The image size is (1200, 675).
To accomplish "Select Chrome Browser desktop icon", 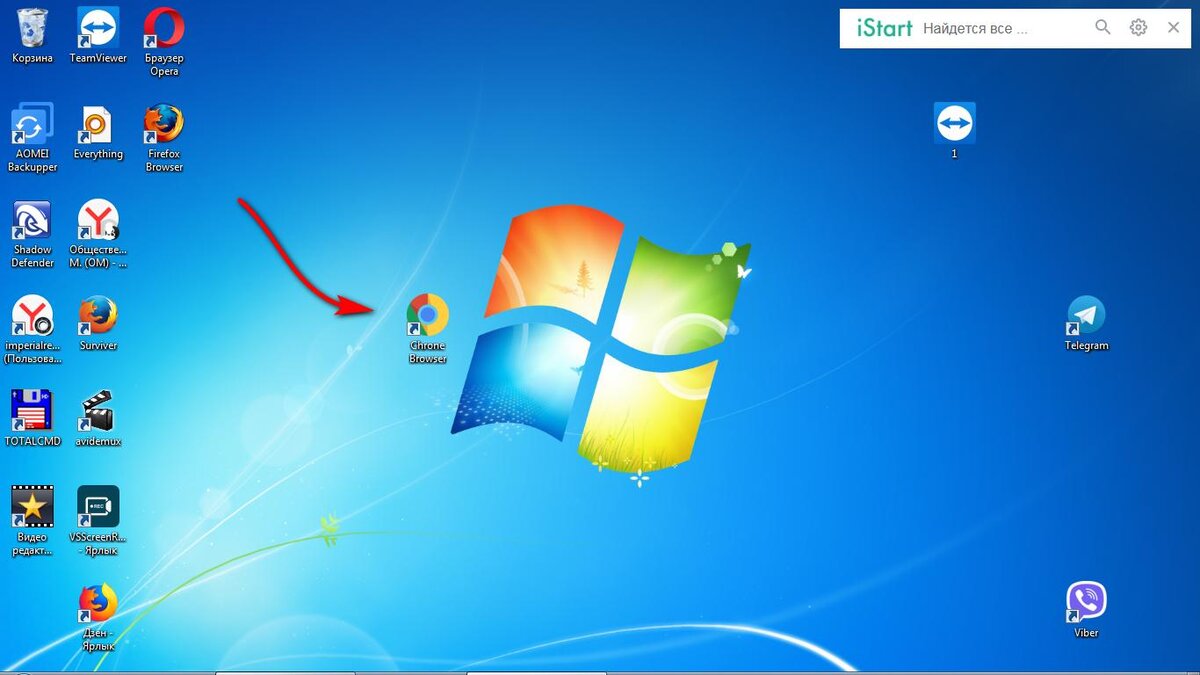I will coord(428,328).
